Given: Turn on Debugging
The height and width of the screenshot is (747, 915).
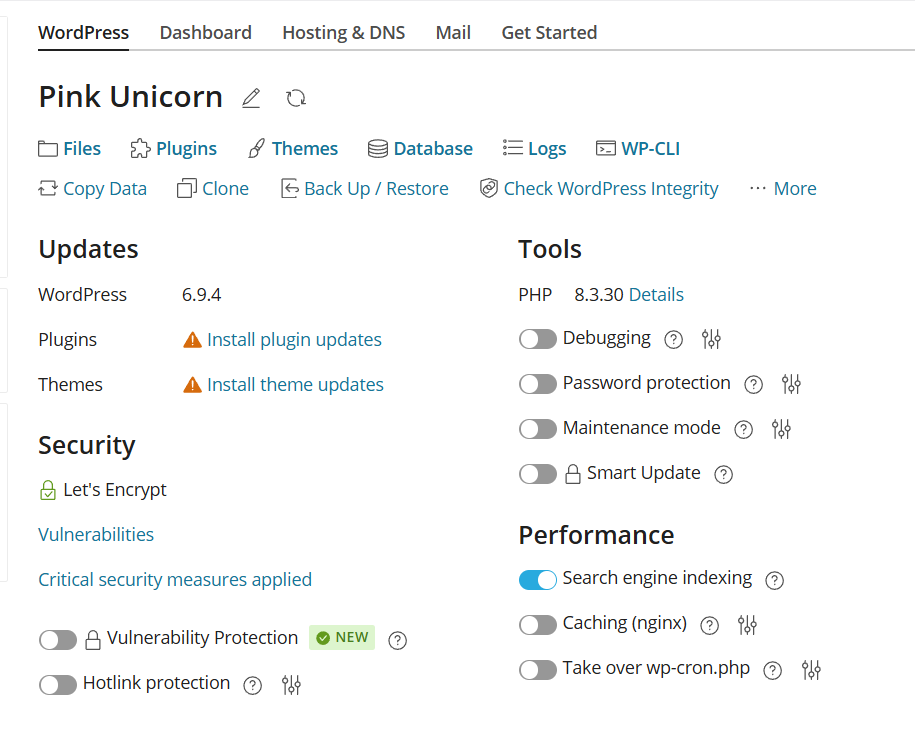Looking at the screenshot, I should pyautogui.click(x=538, y=339).
